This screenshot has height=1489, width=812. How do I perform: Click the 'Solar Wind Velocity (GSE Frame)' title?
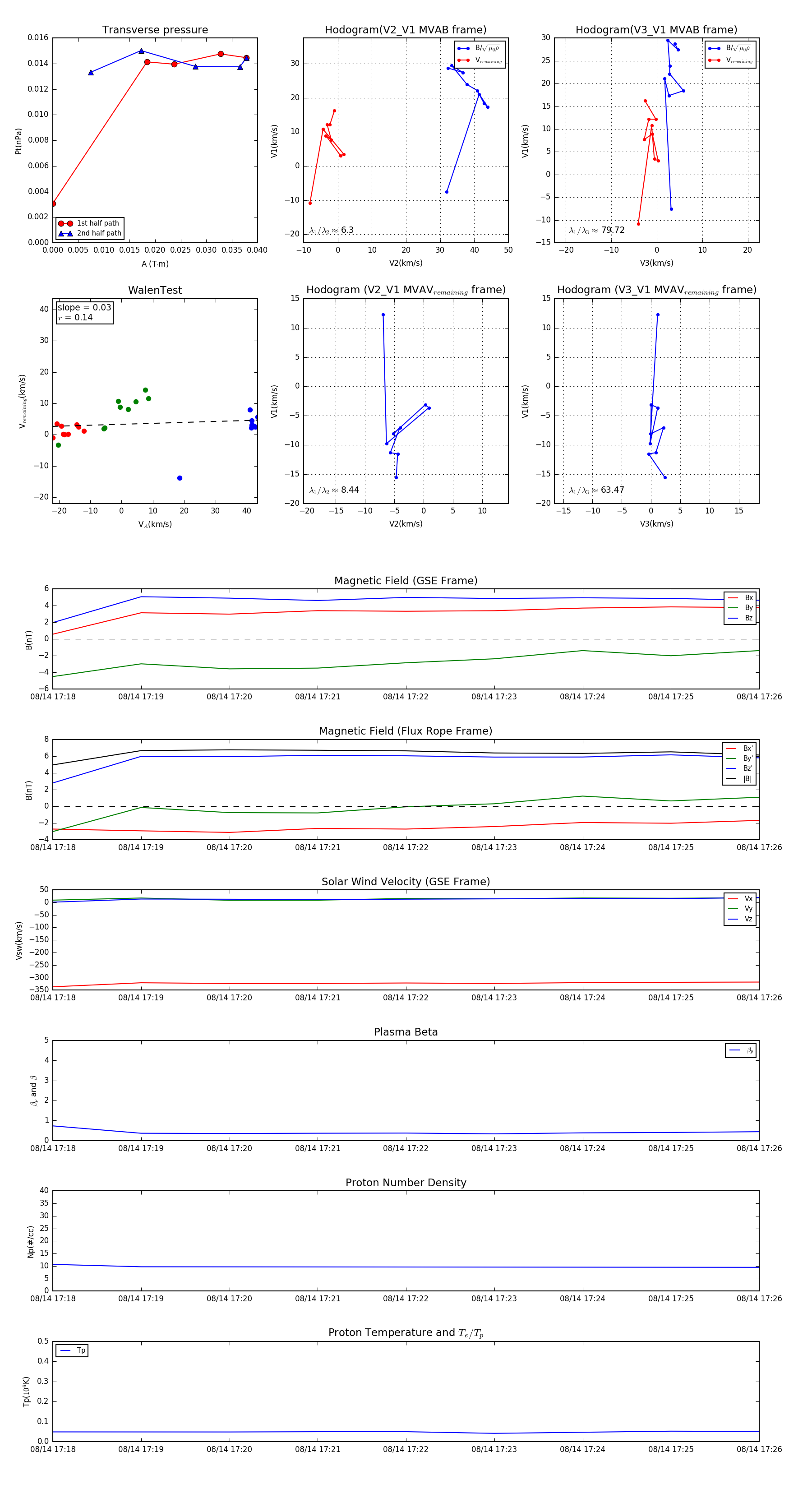[x=406, y=882]
